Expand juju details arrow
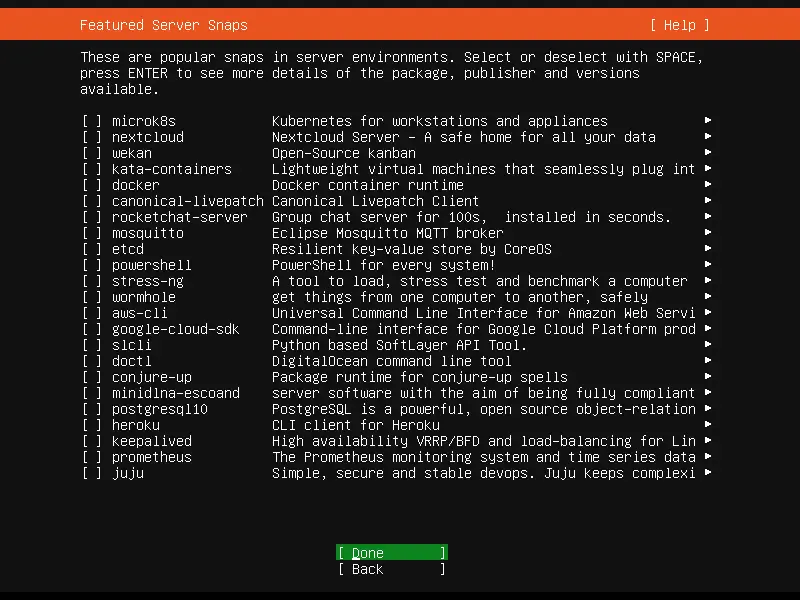 (x=708, y=472)
